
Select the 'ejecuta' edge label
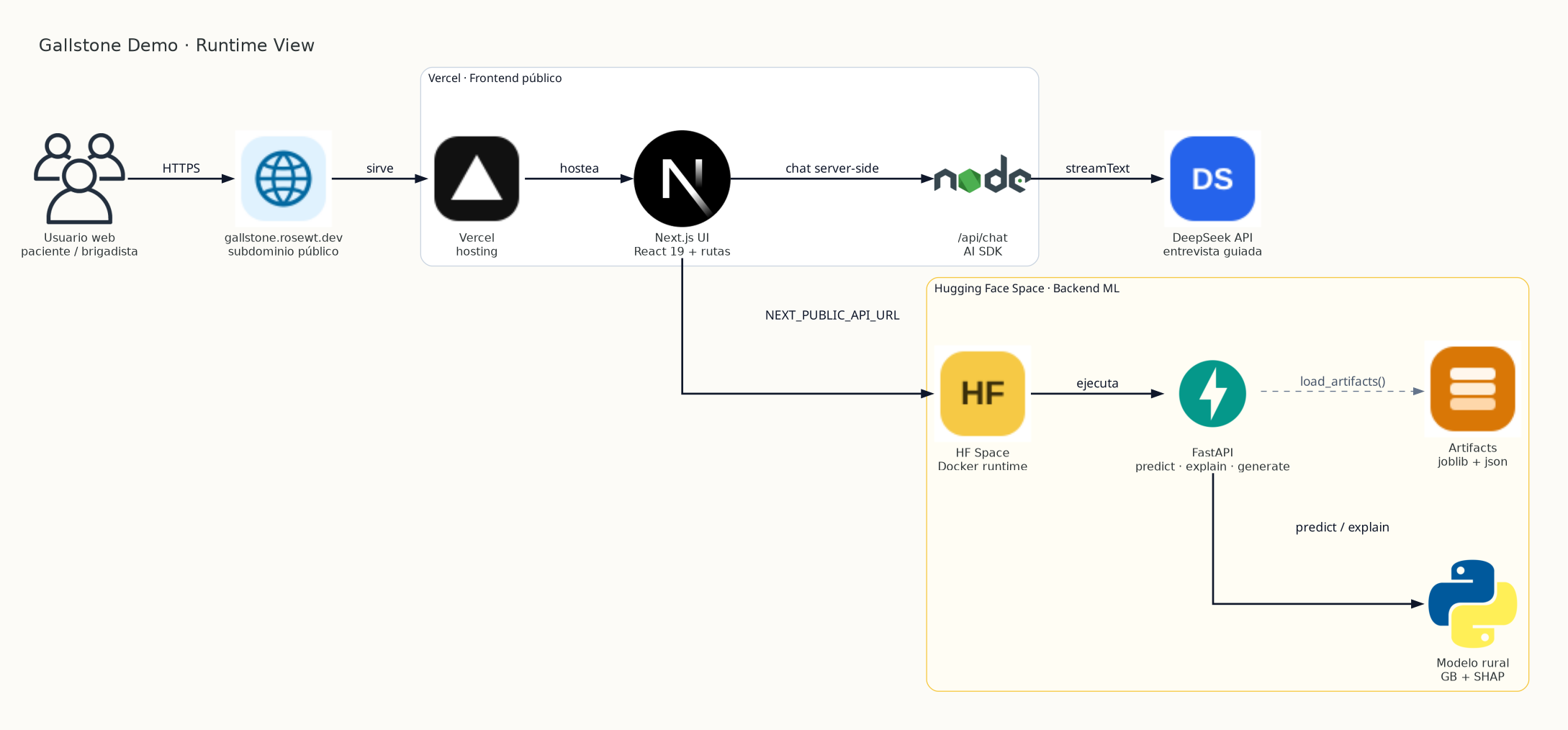click(1097, 383)
